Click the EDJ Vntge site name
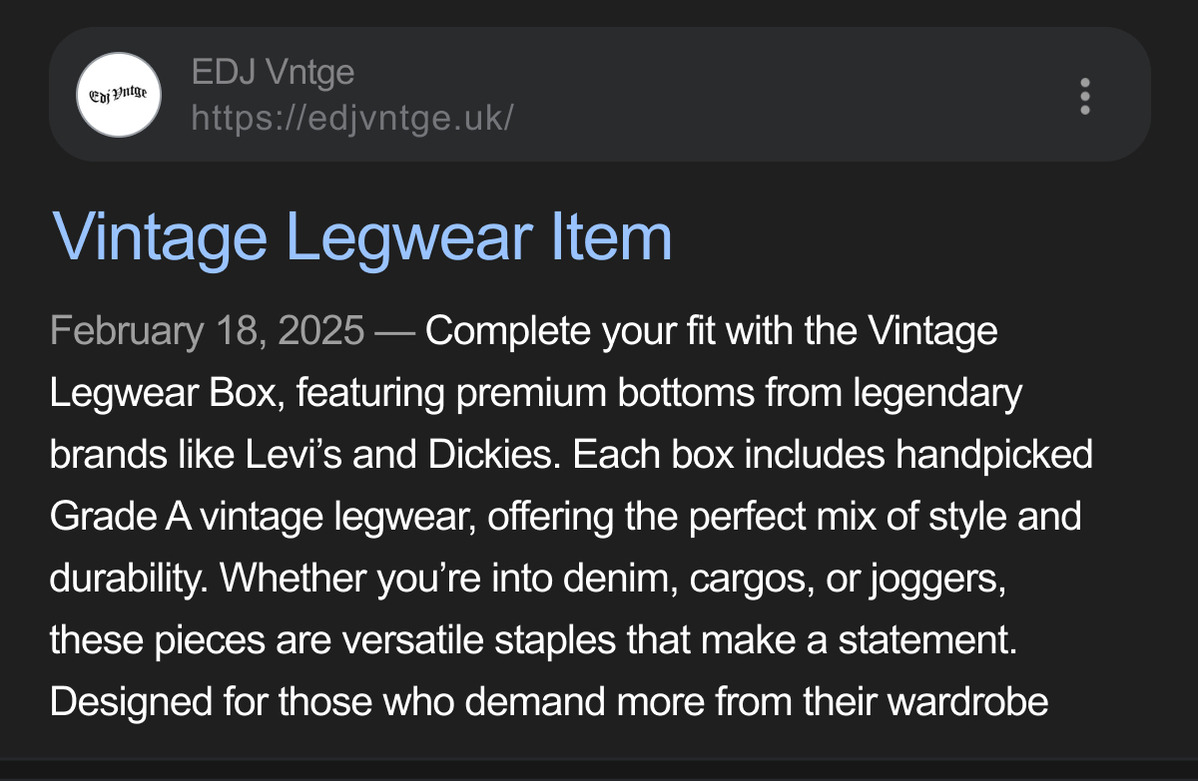This screenshot has width=1198, height=781. [x=273, y=73]
